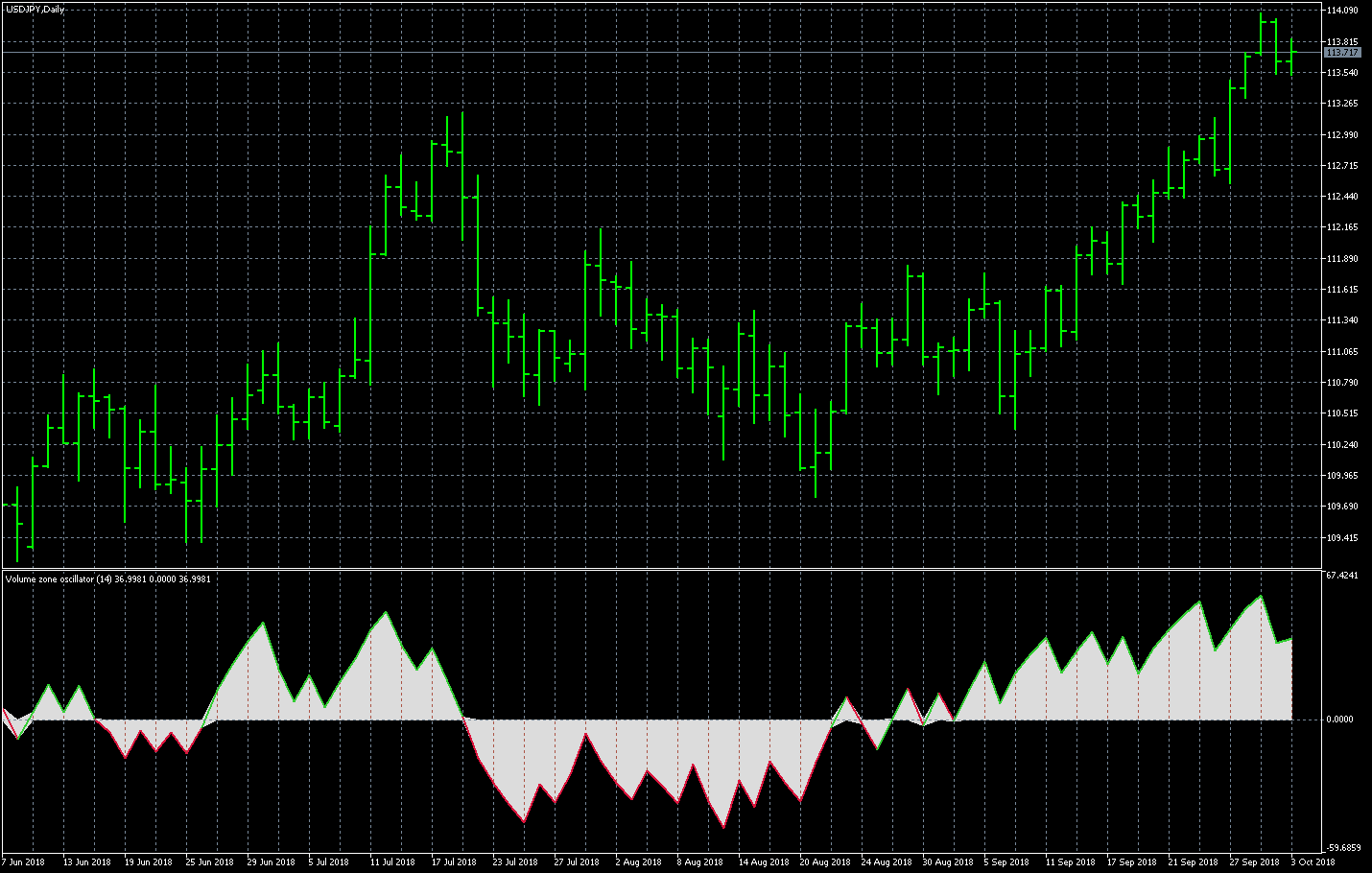Click the 112.440 price scale label
Viewport: 1372px width, 873px height.
(1342, 197)
